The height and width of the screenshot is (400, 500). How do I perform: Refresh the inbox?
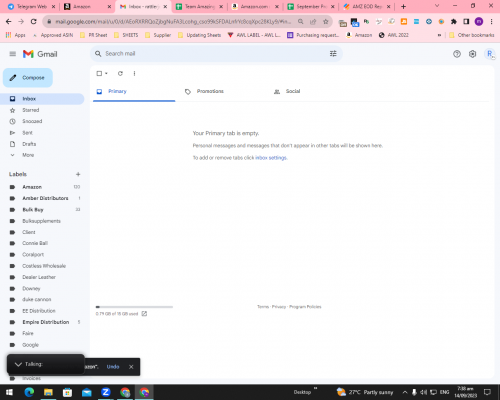click(120, 73)
